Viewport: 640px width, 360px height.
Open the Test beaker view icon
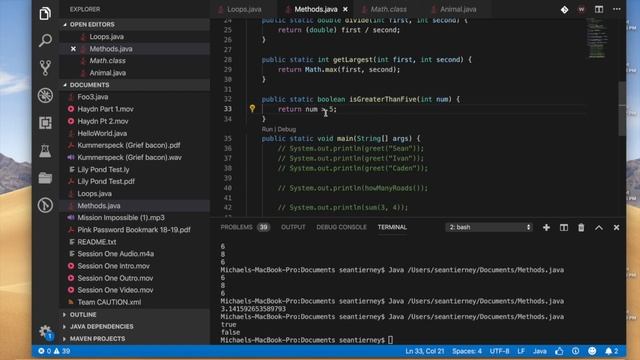(x=45, y=151)
